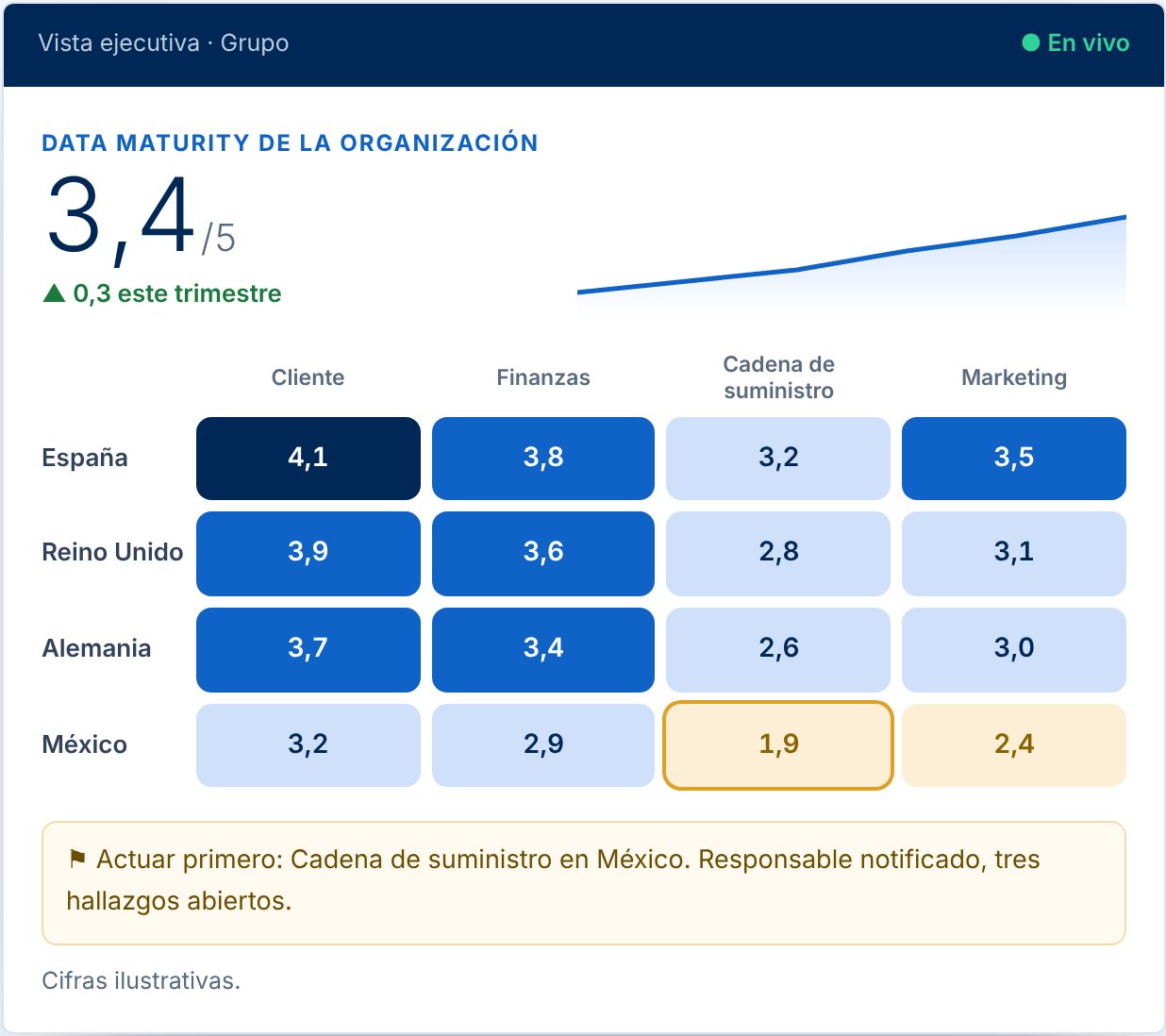This screenshot has height=1036, width=1166.
Task: Click the green up-triangle trend icon
Action: coord(54,293)
